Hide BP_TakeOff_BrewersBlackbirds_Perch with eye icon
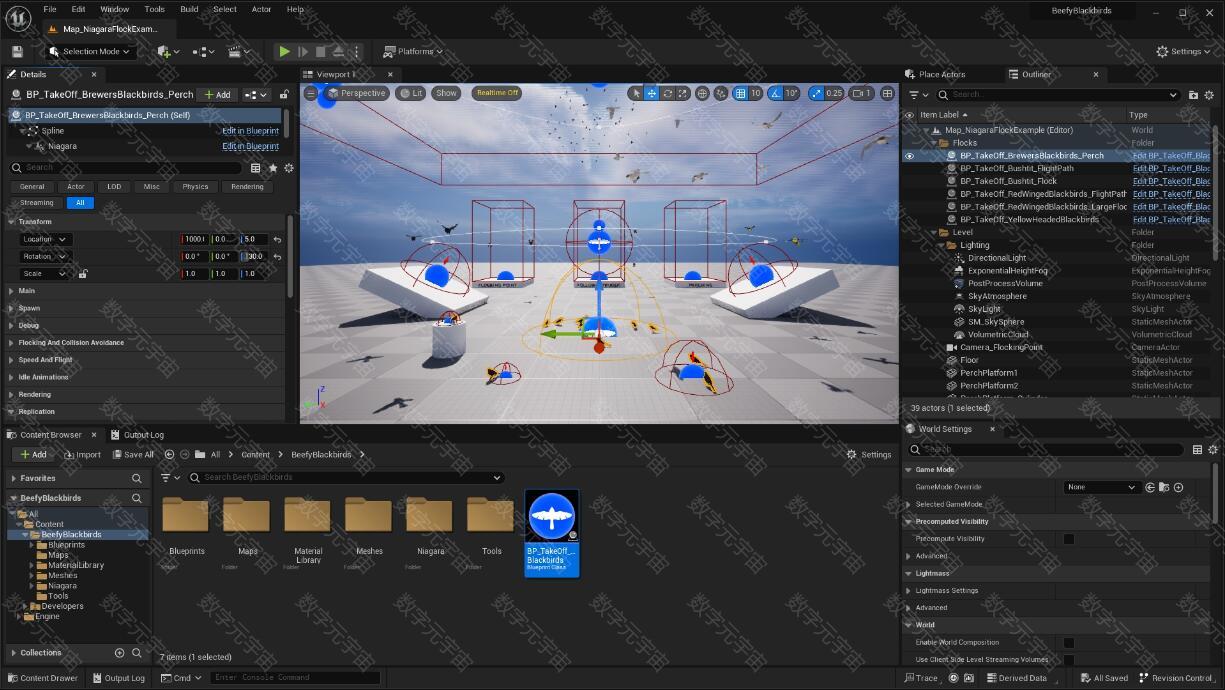The height and width of the screenshot is (690, 1225). tap(909, 156)
